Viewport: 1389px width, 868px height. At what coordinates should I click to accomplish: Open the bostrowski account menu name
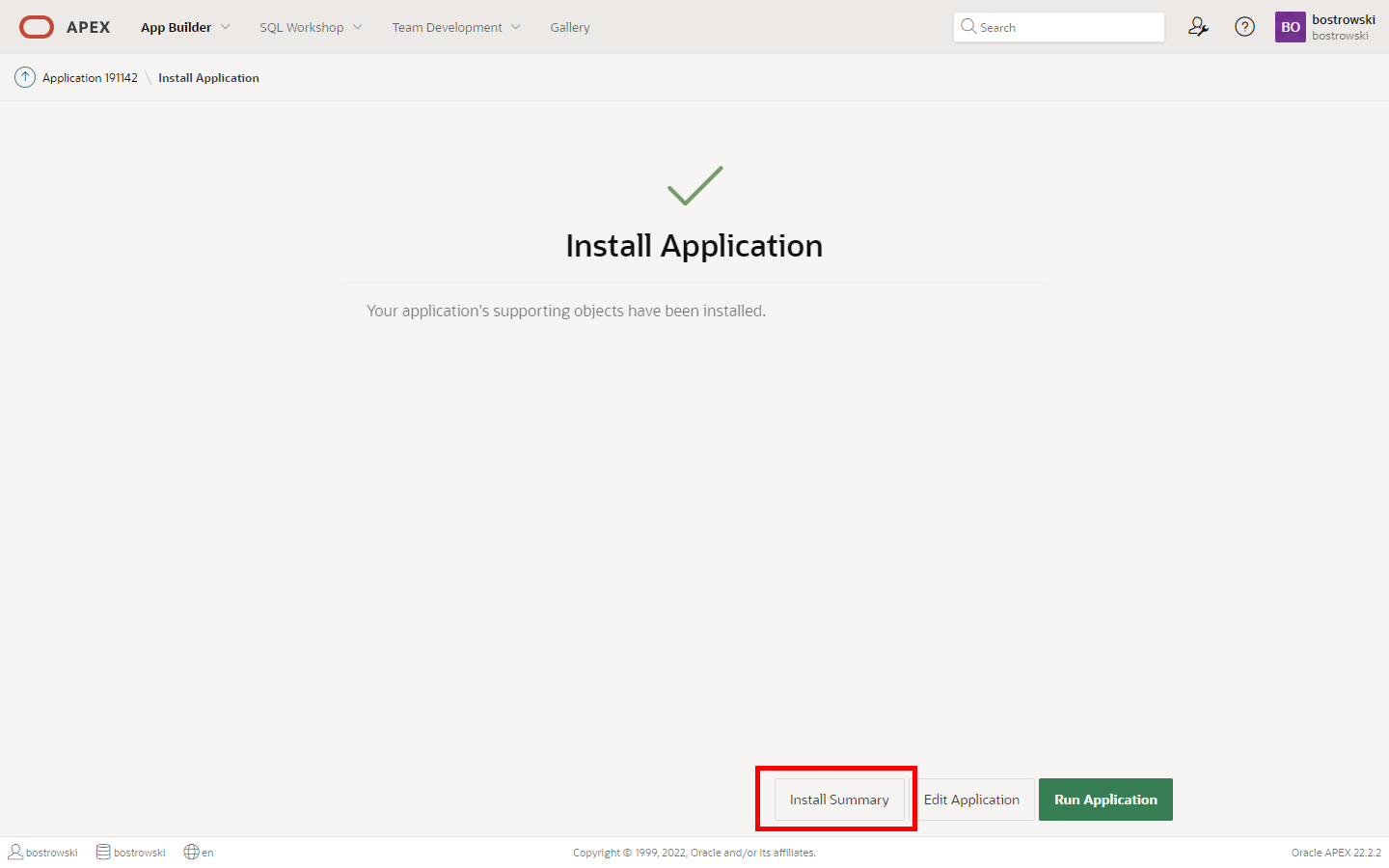tap(1343, 20)
